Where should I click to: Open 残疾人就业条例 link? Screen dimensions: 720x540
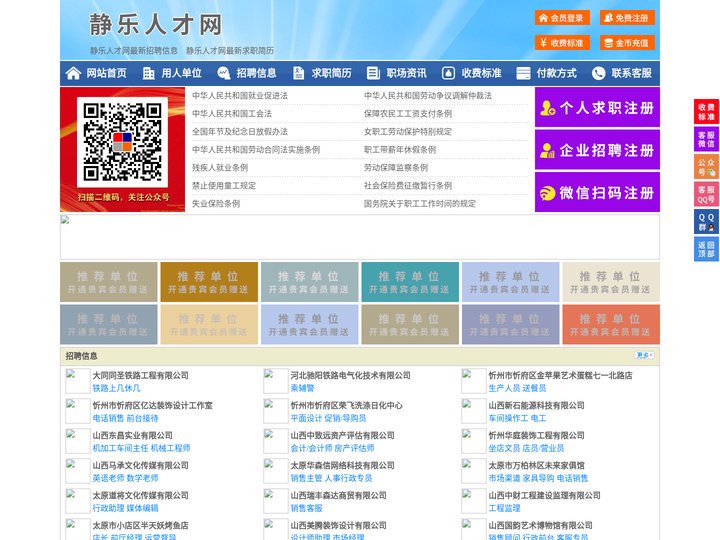point(220,168)
